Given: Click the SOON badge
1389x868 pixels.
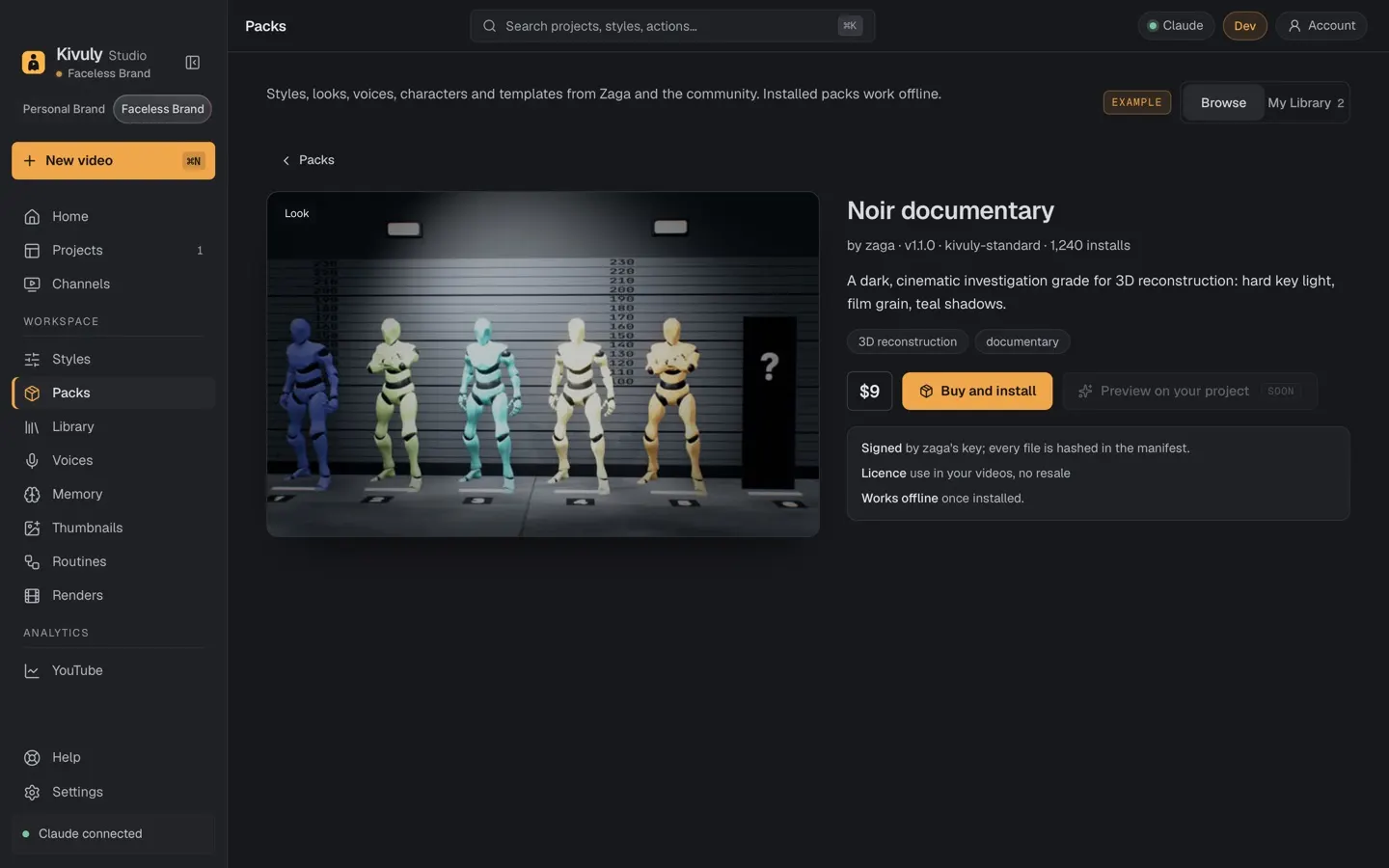Looking at the screenshot, I should [1281, 391].
